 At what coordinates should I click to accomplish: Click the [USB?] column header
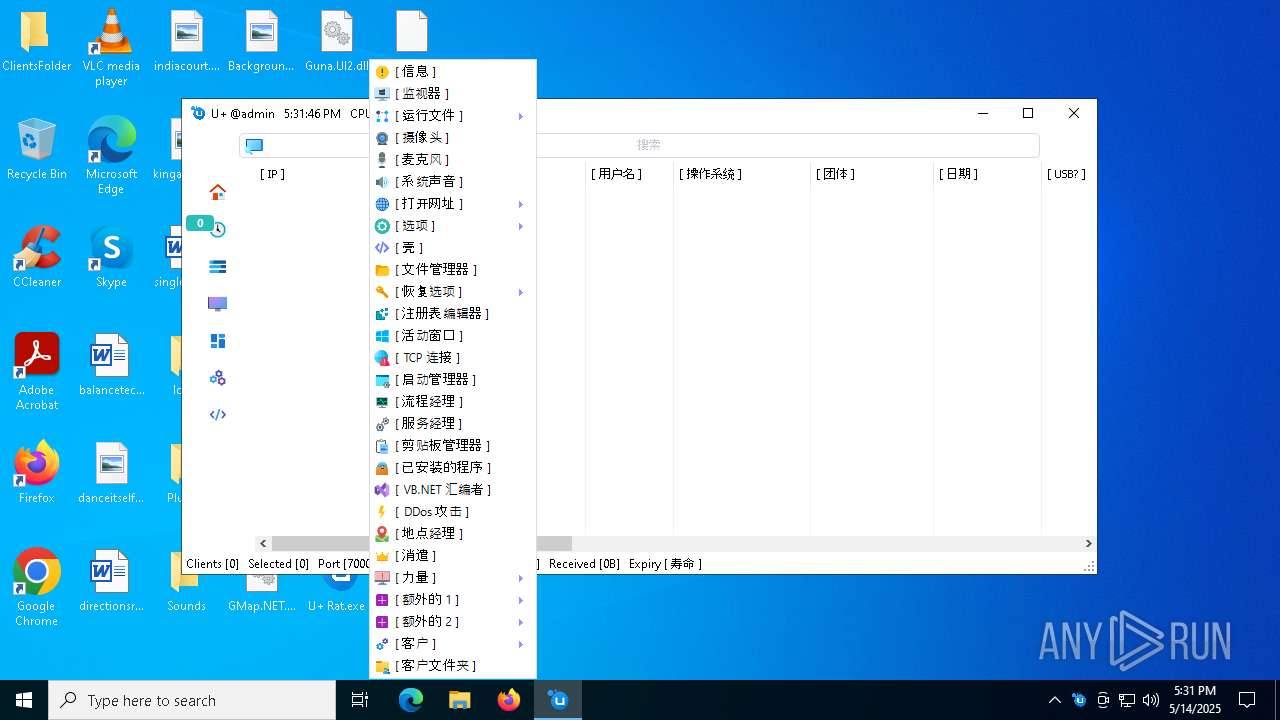(1066, 174)
